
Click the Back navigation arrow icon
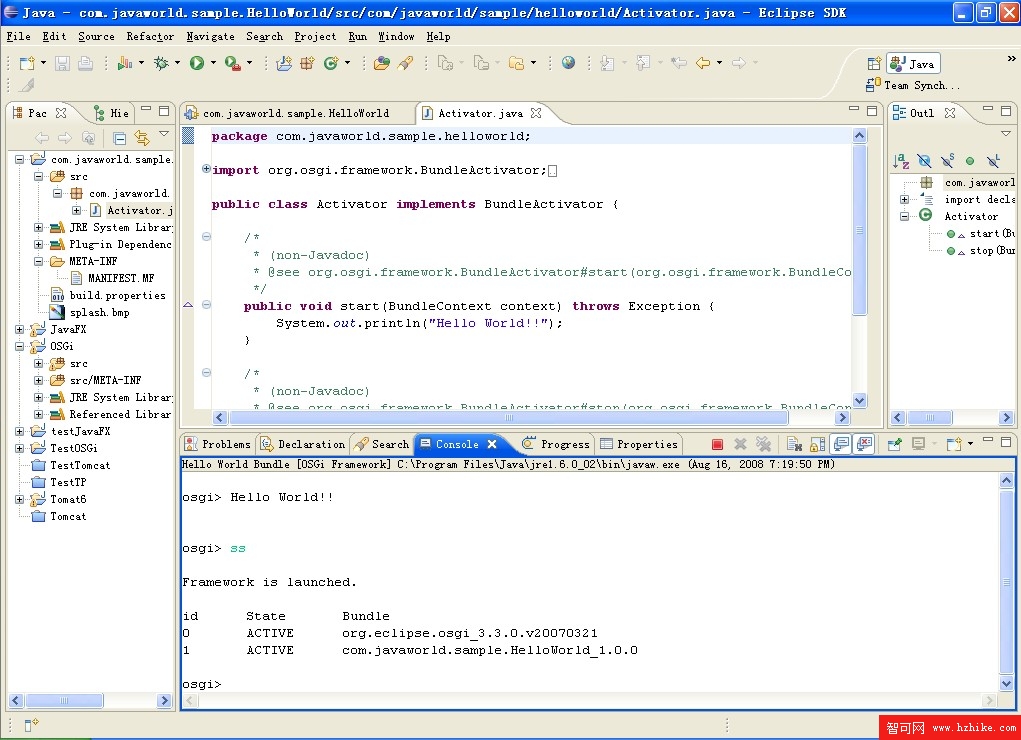[703, 63]
